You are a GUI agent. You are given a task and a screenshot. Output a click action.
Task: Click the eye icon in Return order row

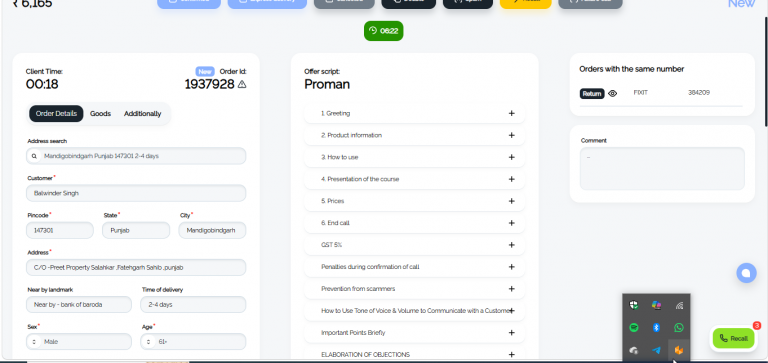pyautogui.click(x=613, y=94)
